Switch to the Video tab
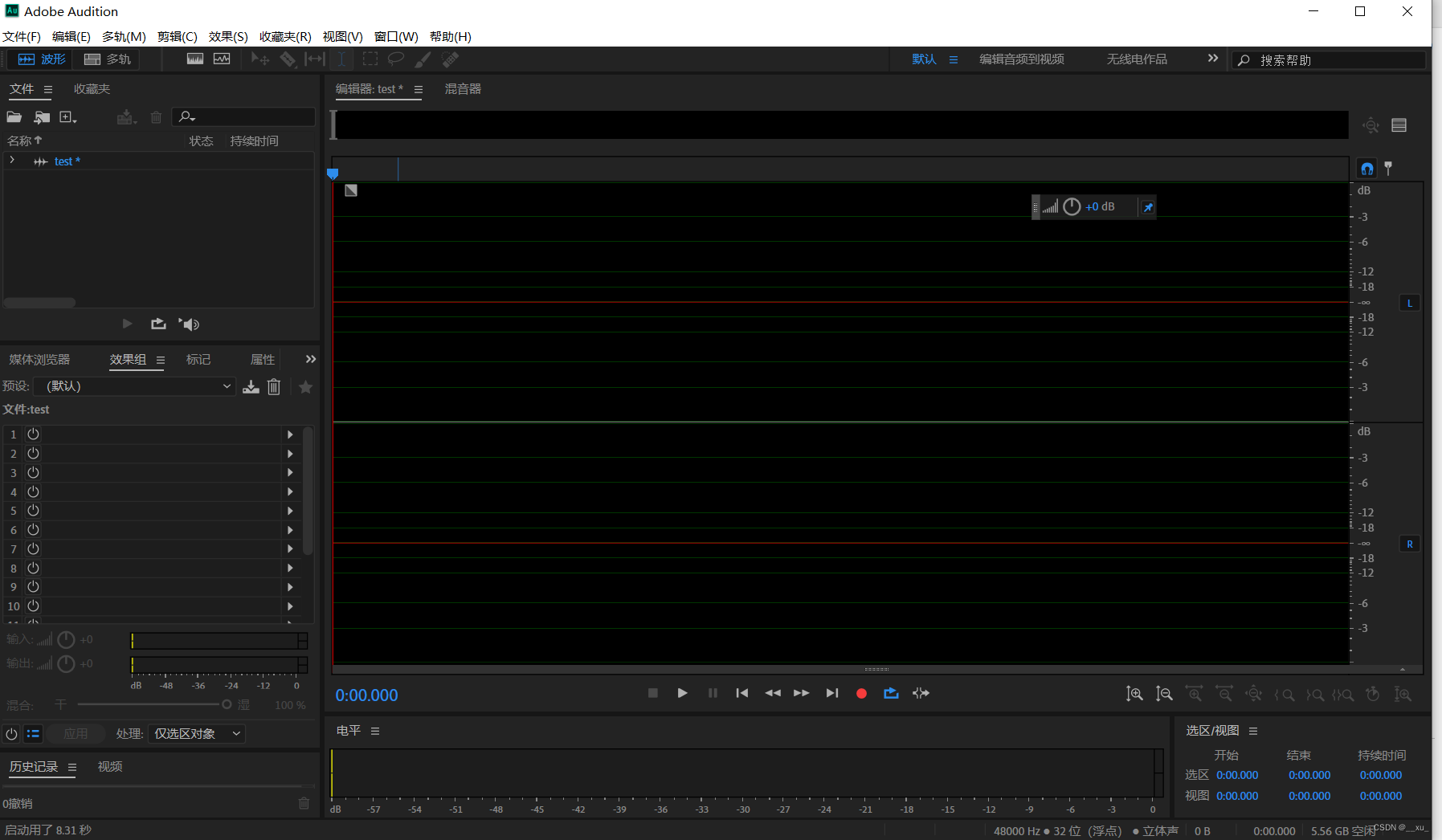 point(110,767)
